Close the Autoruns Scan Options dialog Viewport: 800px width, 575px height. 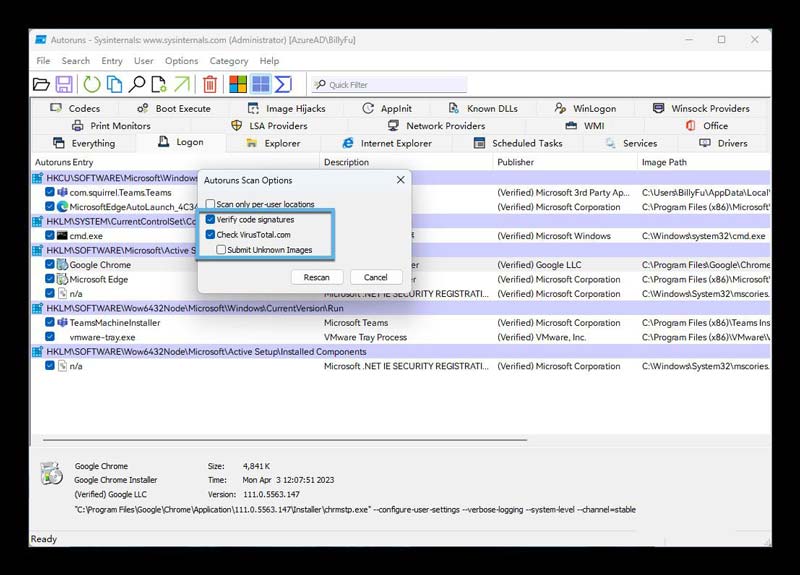[x=401, y=180]
